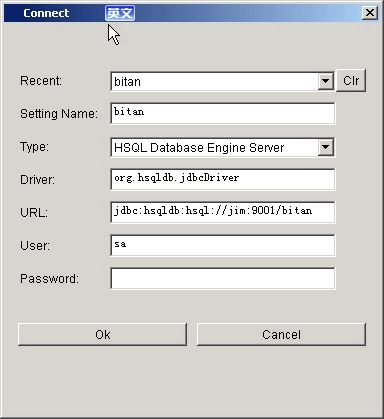The height and width of the screenshot is (419, 384).
Task: Click the Password: label
Action: [x=49, y=278]
